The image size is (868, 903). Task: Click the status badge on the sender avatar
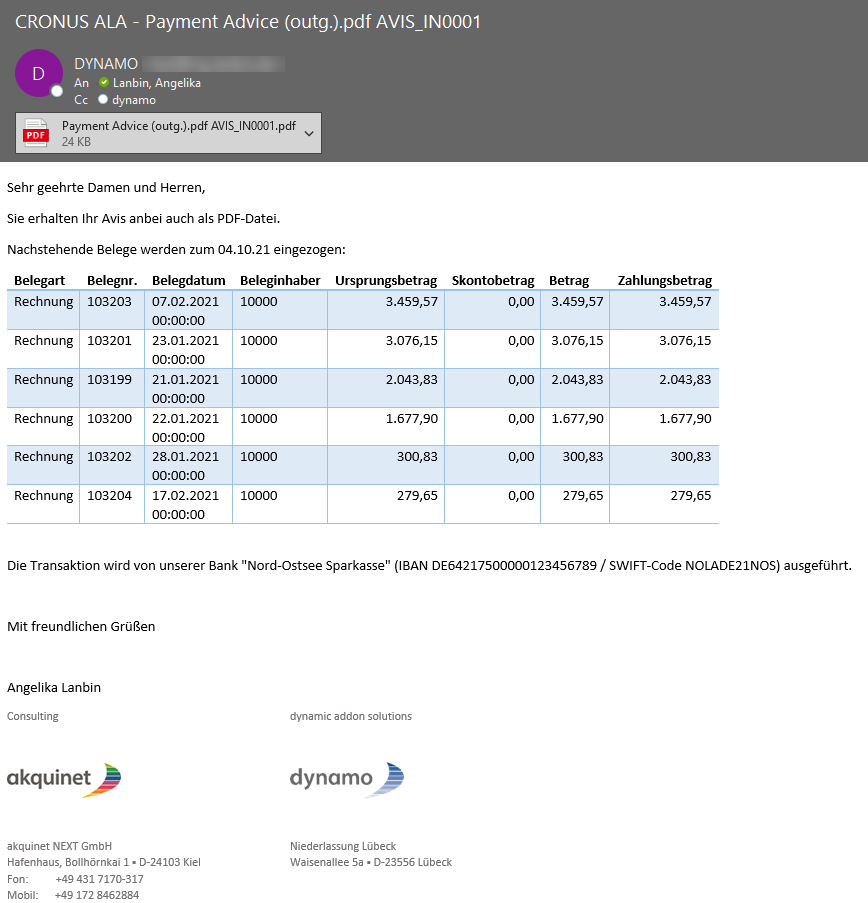point(57,91)
